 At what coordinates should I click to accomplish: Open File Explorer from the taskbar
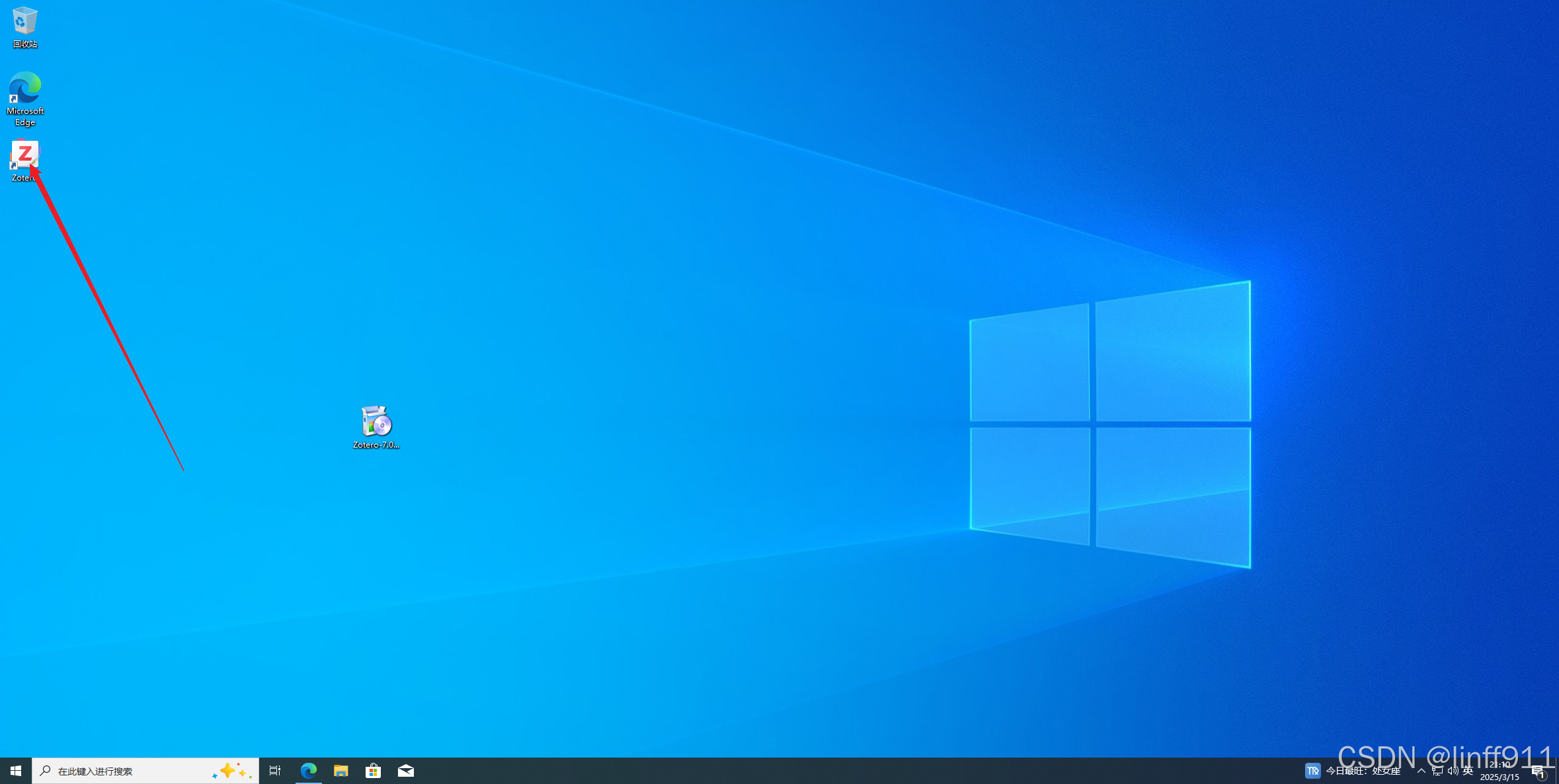pyautogui.click(x=340, y=771)
